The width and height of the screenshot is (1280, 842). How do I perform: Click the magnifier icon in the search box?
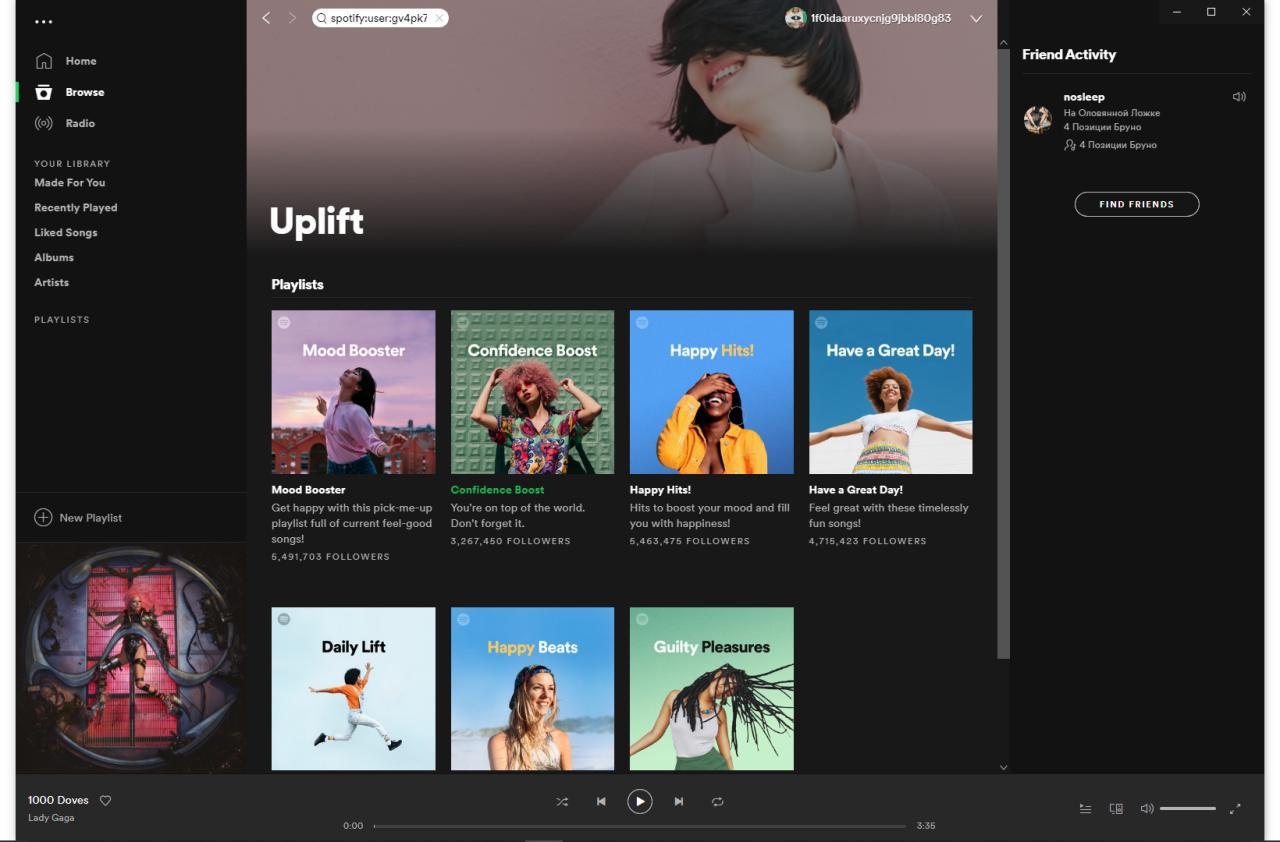pos(321,18)
